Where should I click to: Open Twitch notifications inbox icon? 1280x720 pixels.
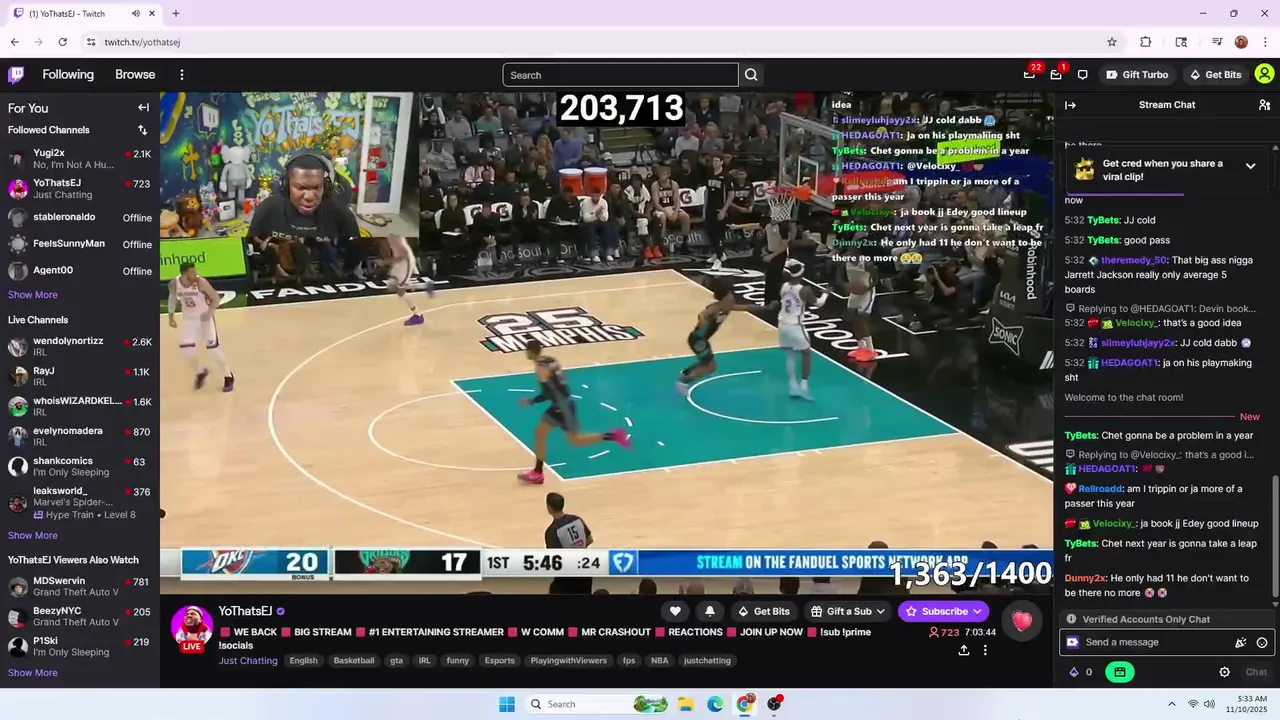[1056, 75]
